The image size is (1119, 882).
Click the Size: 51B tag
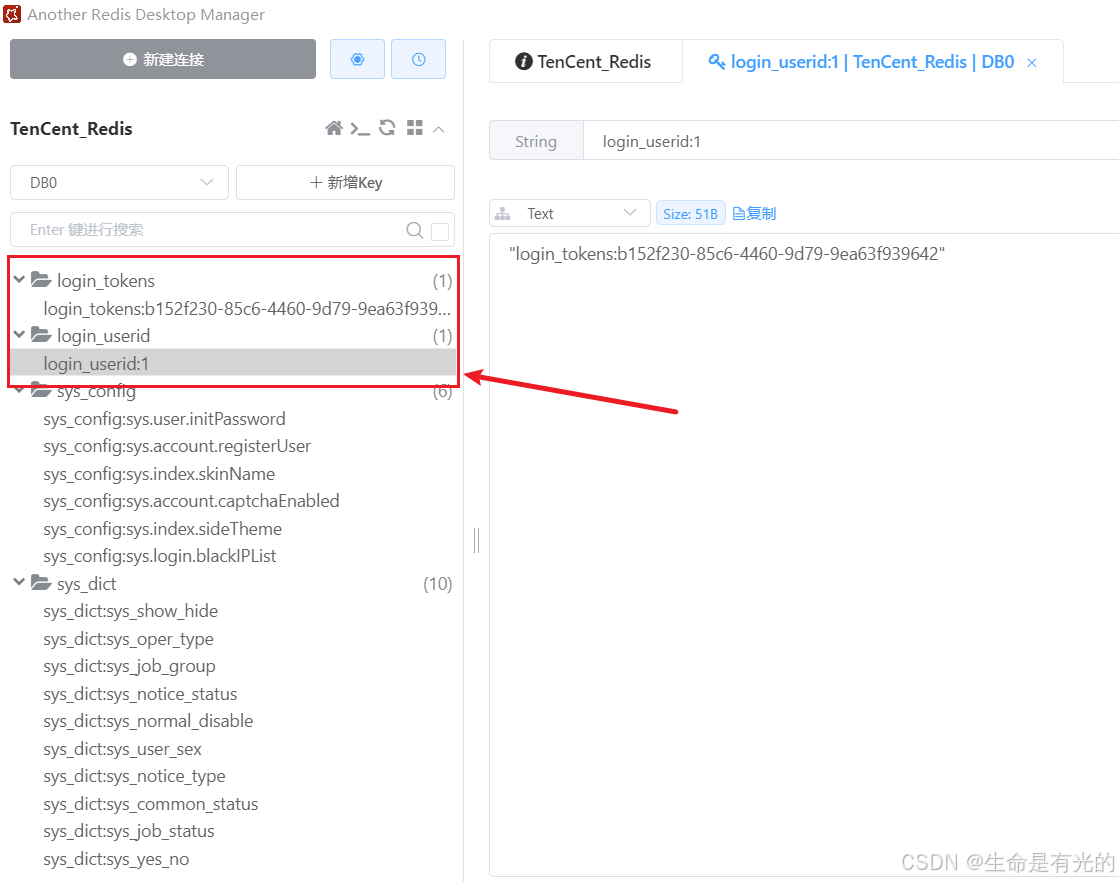691,213
